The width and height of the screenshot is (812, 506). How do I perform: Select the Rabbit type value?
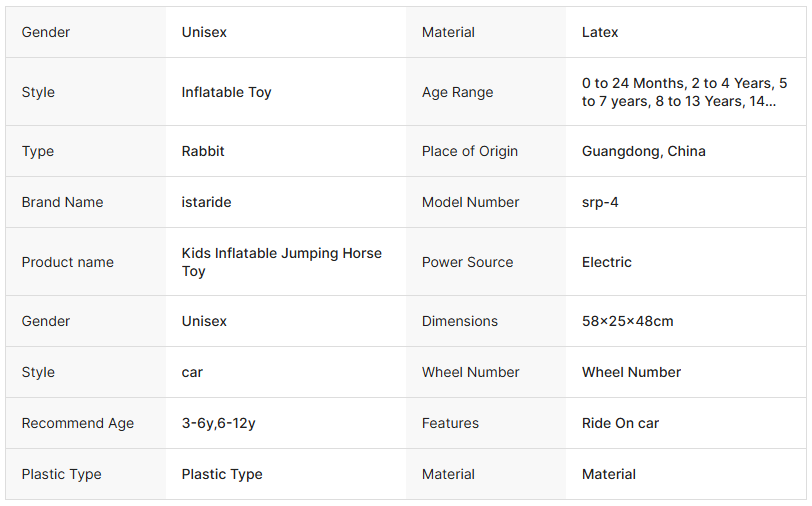[203, 151]
